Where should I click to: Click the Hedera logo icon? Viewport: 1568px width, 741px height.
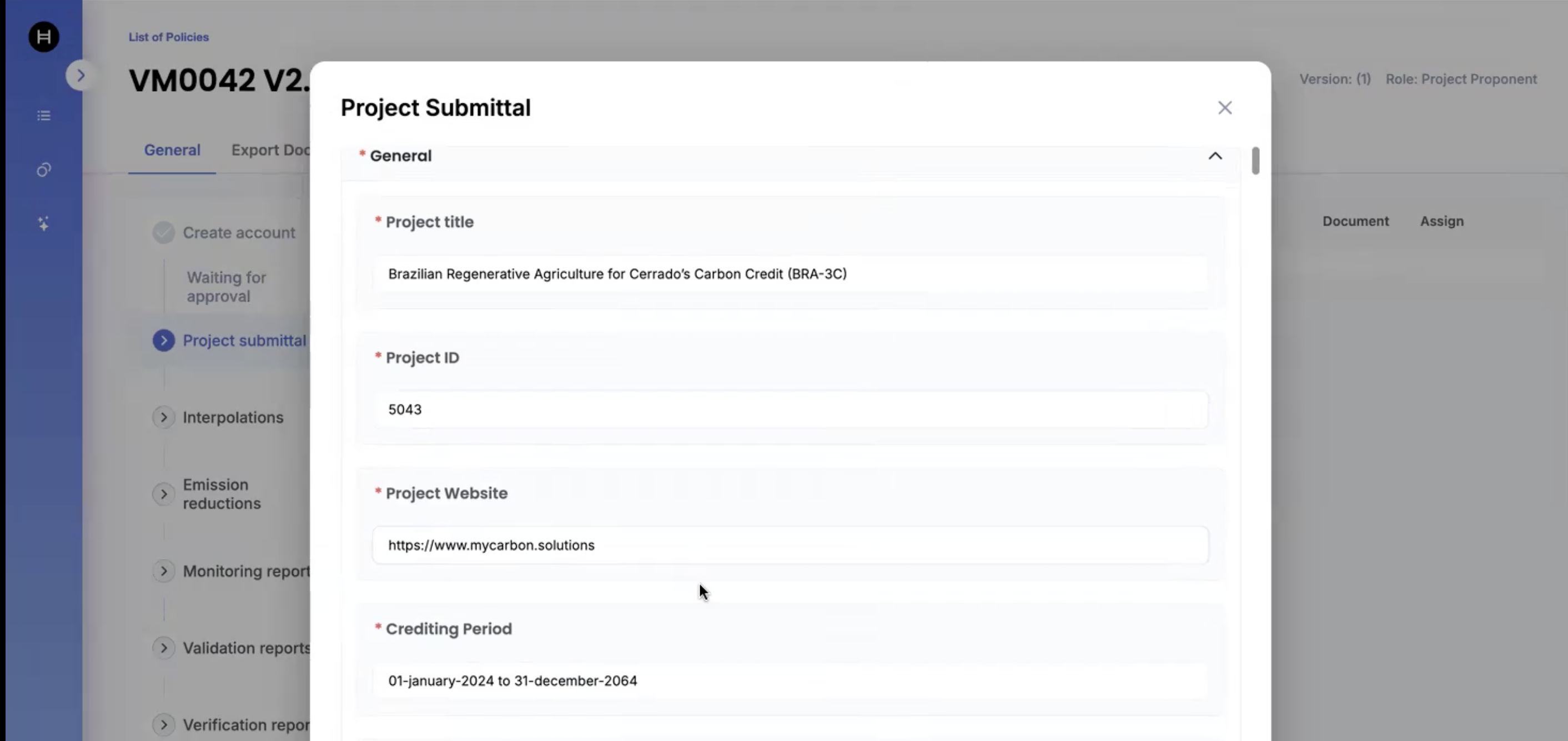(44, 37)
